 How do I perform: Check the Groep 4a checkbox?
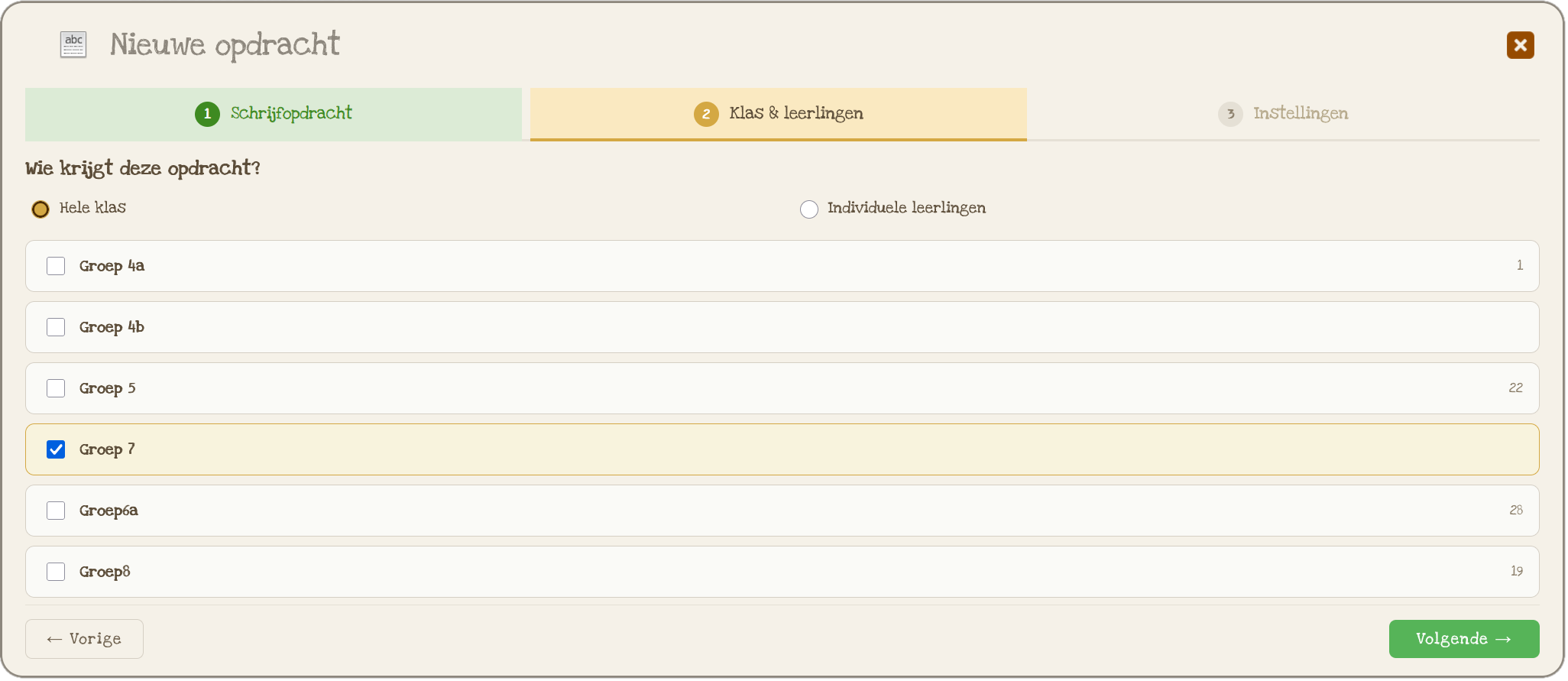pos(56,266)
